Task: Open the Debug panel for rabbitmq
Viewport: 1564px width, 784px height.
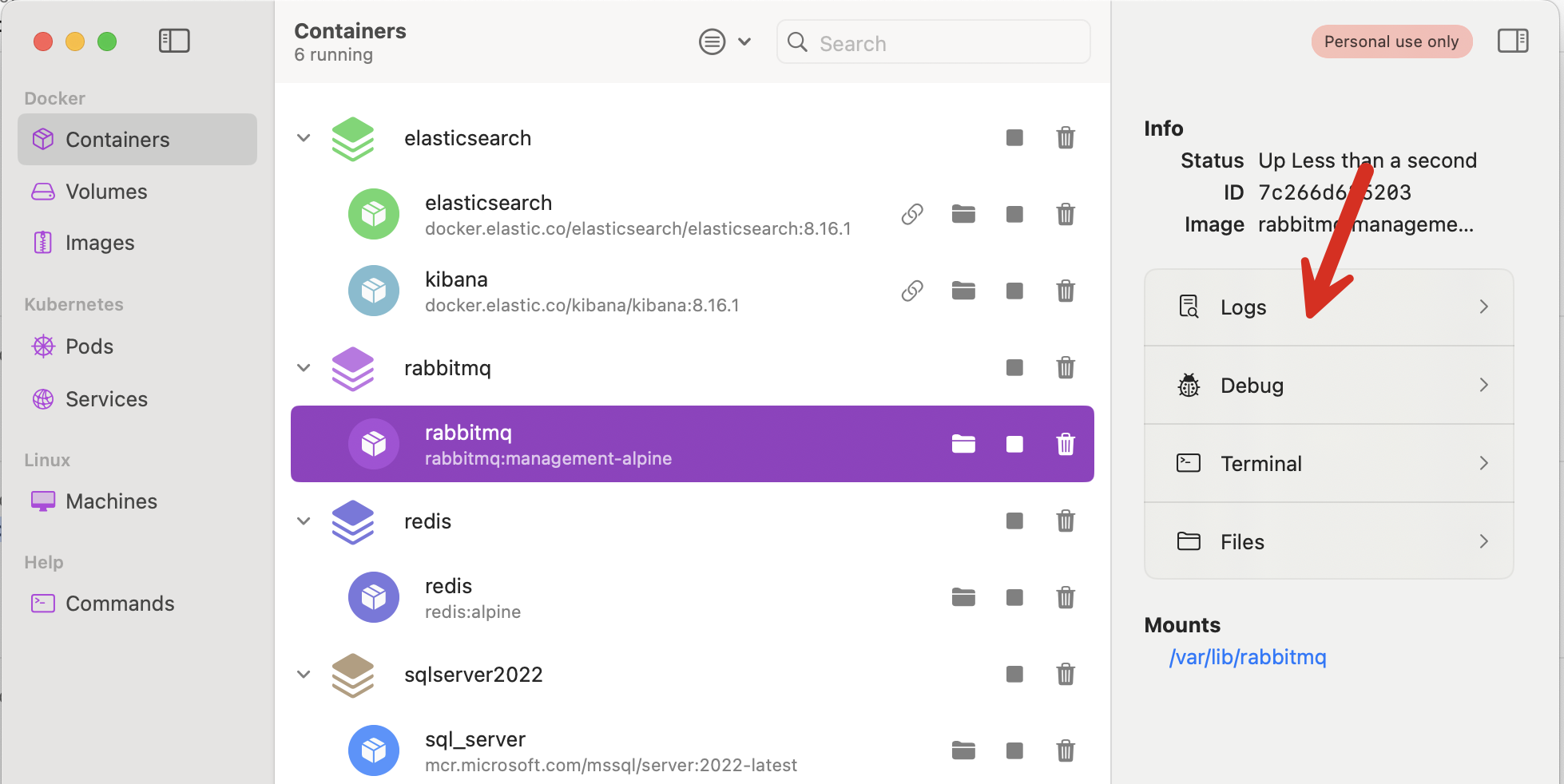Action: (1328, 385)
